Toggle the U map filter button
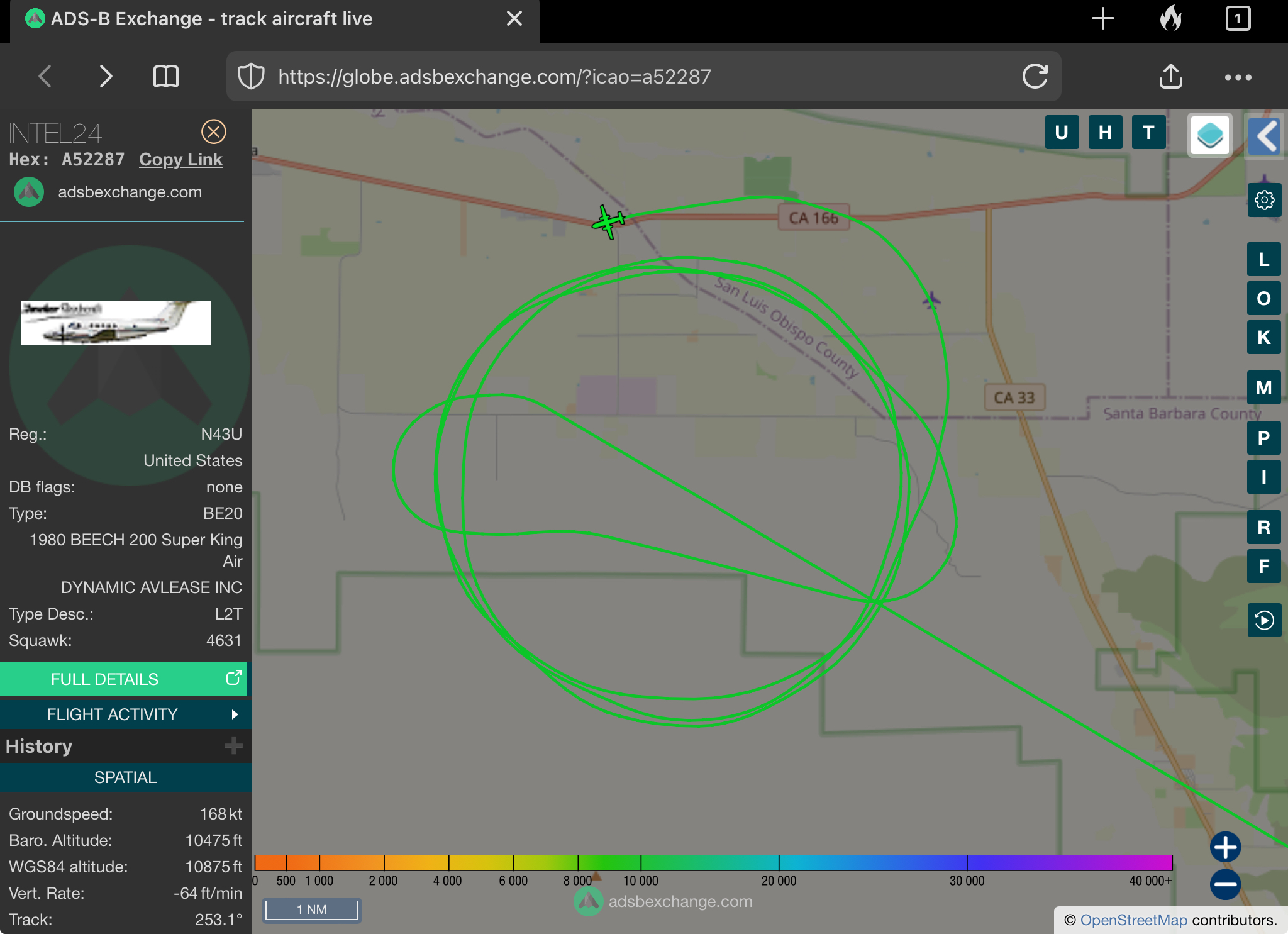 1062,133
